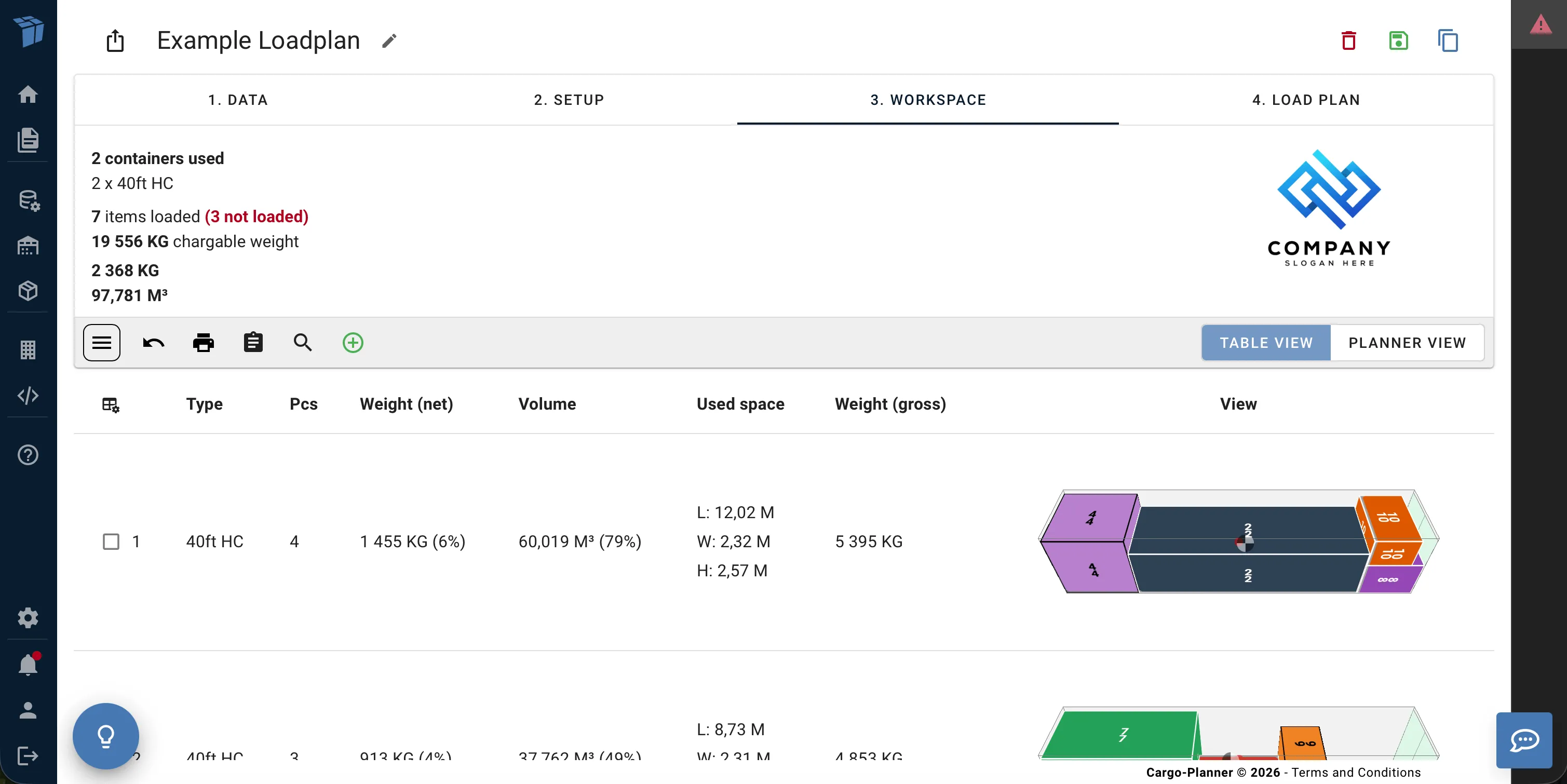Share the loadplan with export icon
The image size is (1567, 784).
(115, 40)
